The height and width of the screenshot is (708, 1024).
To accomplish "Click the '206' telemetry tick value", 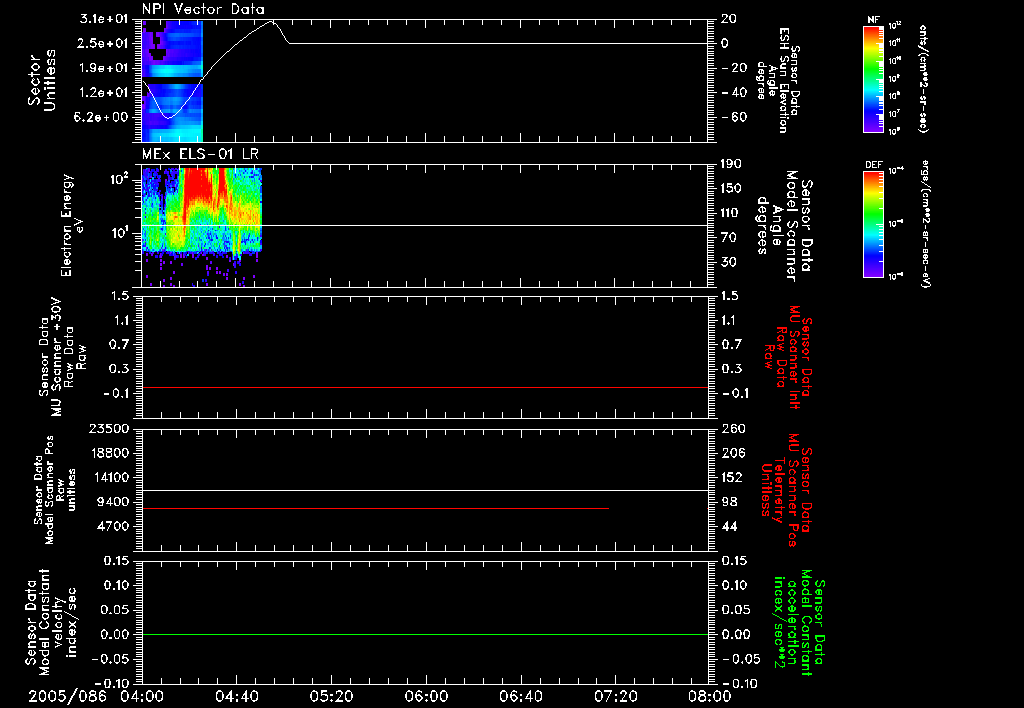I will [733, 453].
